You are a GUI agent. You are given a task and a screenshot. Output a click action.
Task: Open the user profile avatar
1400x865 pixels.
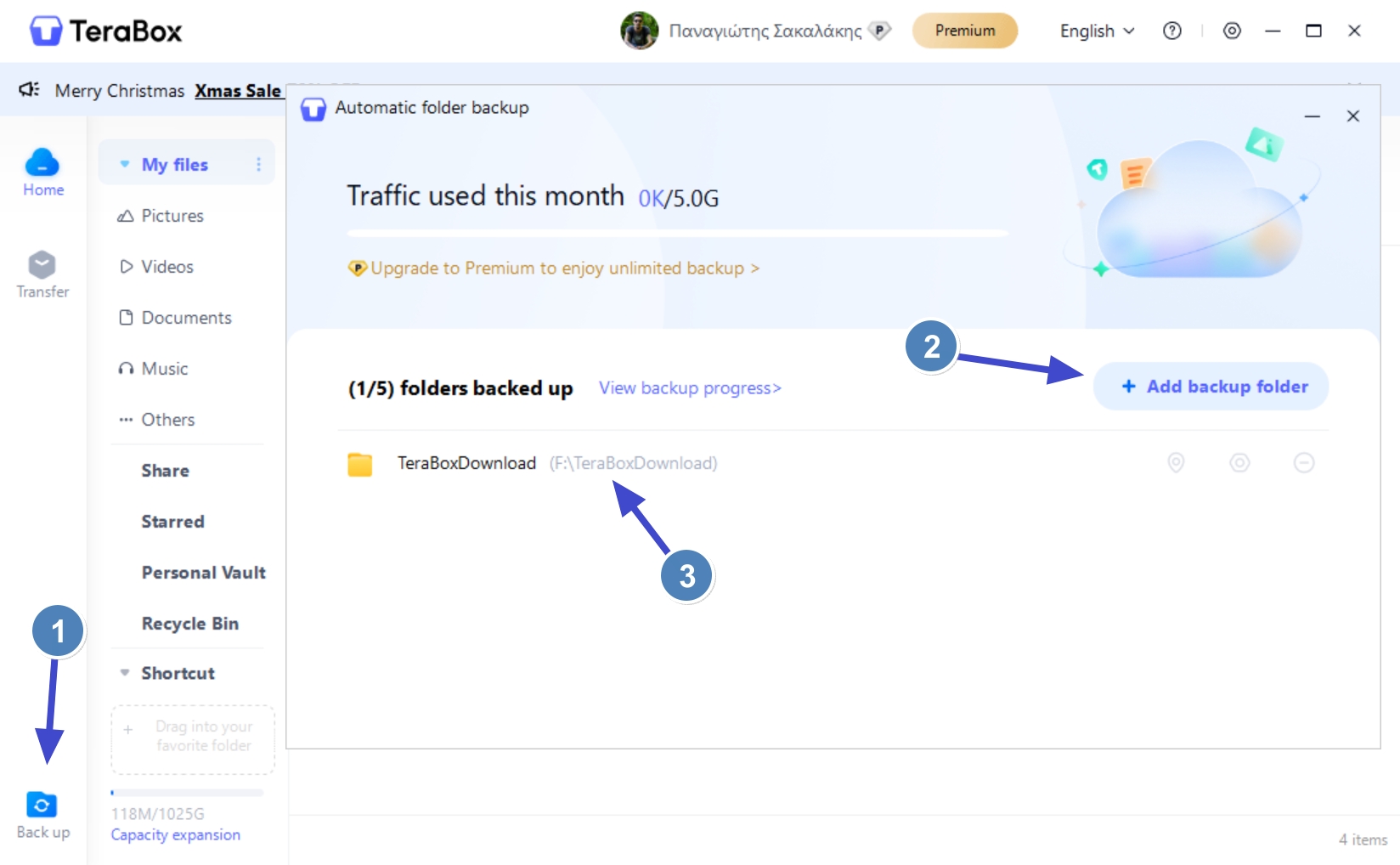tap(640, 31)
